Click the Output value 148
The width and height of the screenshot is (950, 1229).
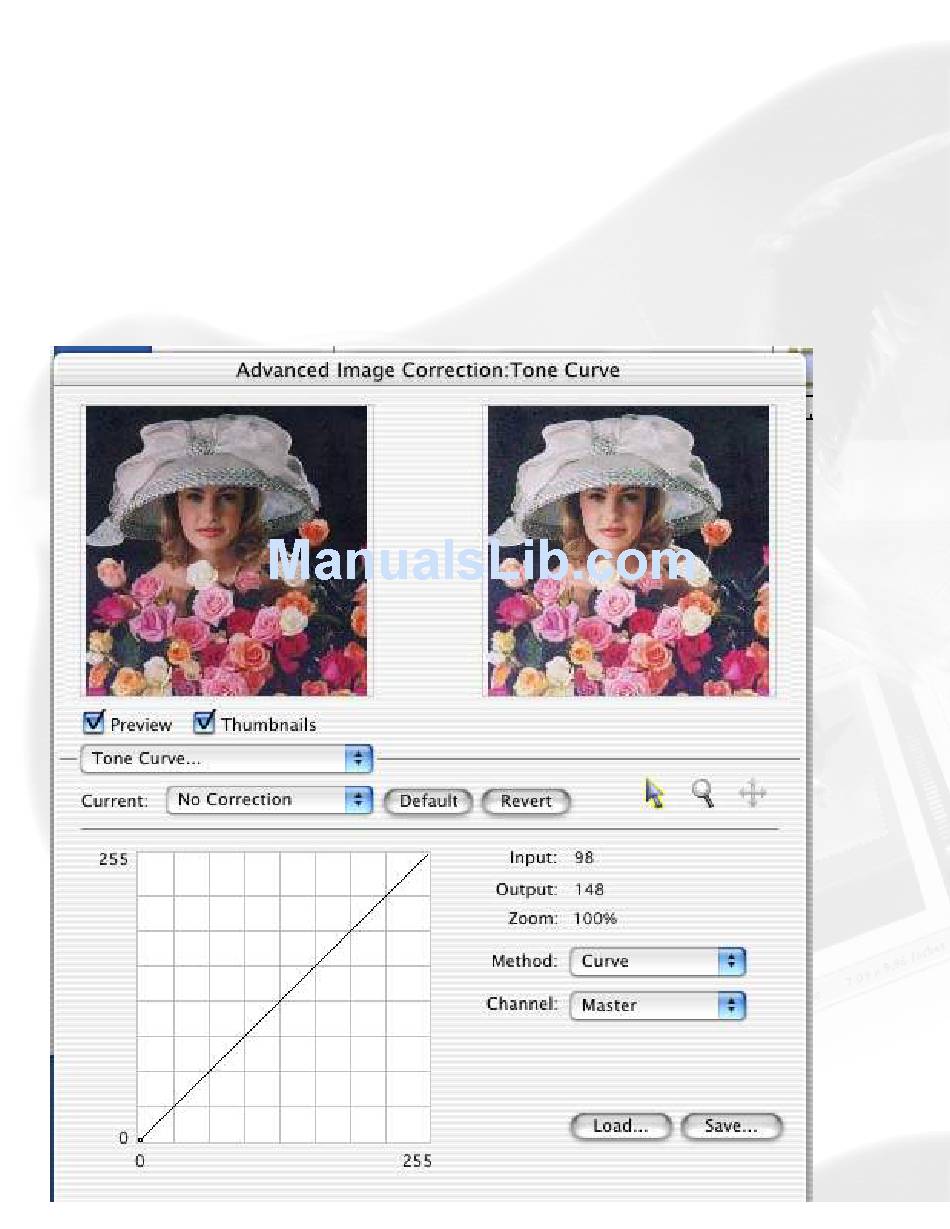(589, 889)
